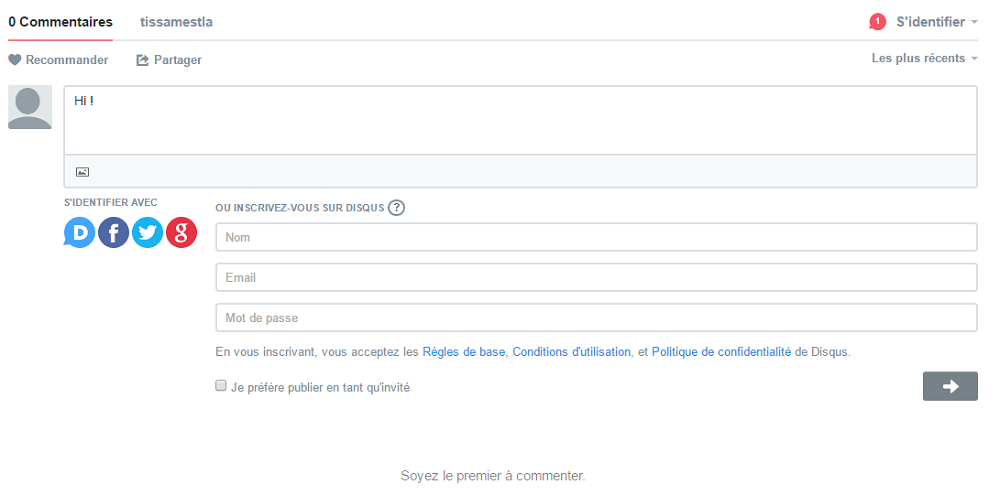This screenshot has height=495, width=1000.
Task: Open the Conditions d'utilisation link
Action: (x=571, y=351)
